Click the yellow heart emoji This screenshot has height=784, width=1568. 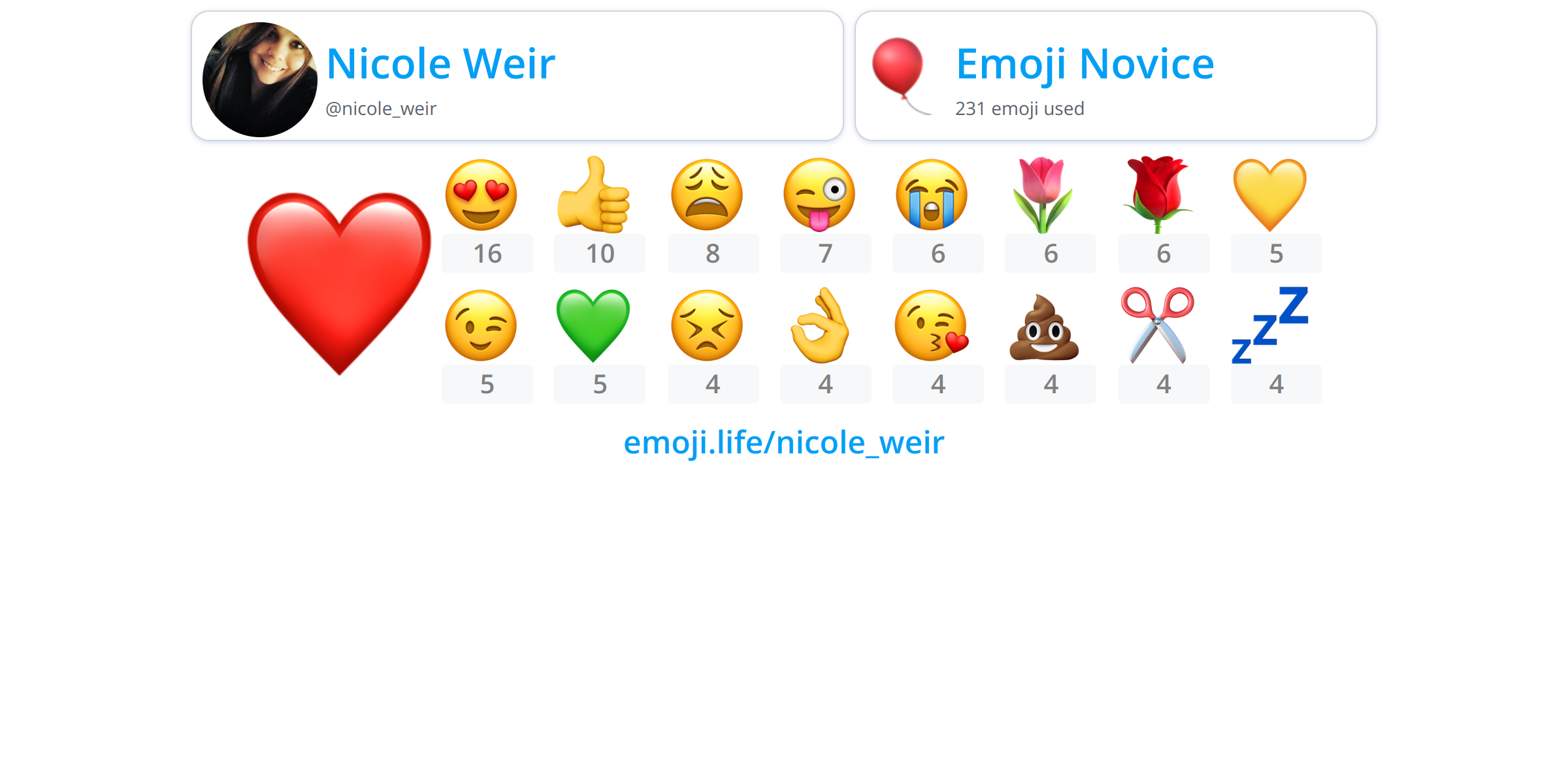click(1270, 195)
